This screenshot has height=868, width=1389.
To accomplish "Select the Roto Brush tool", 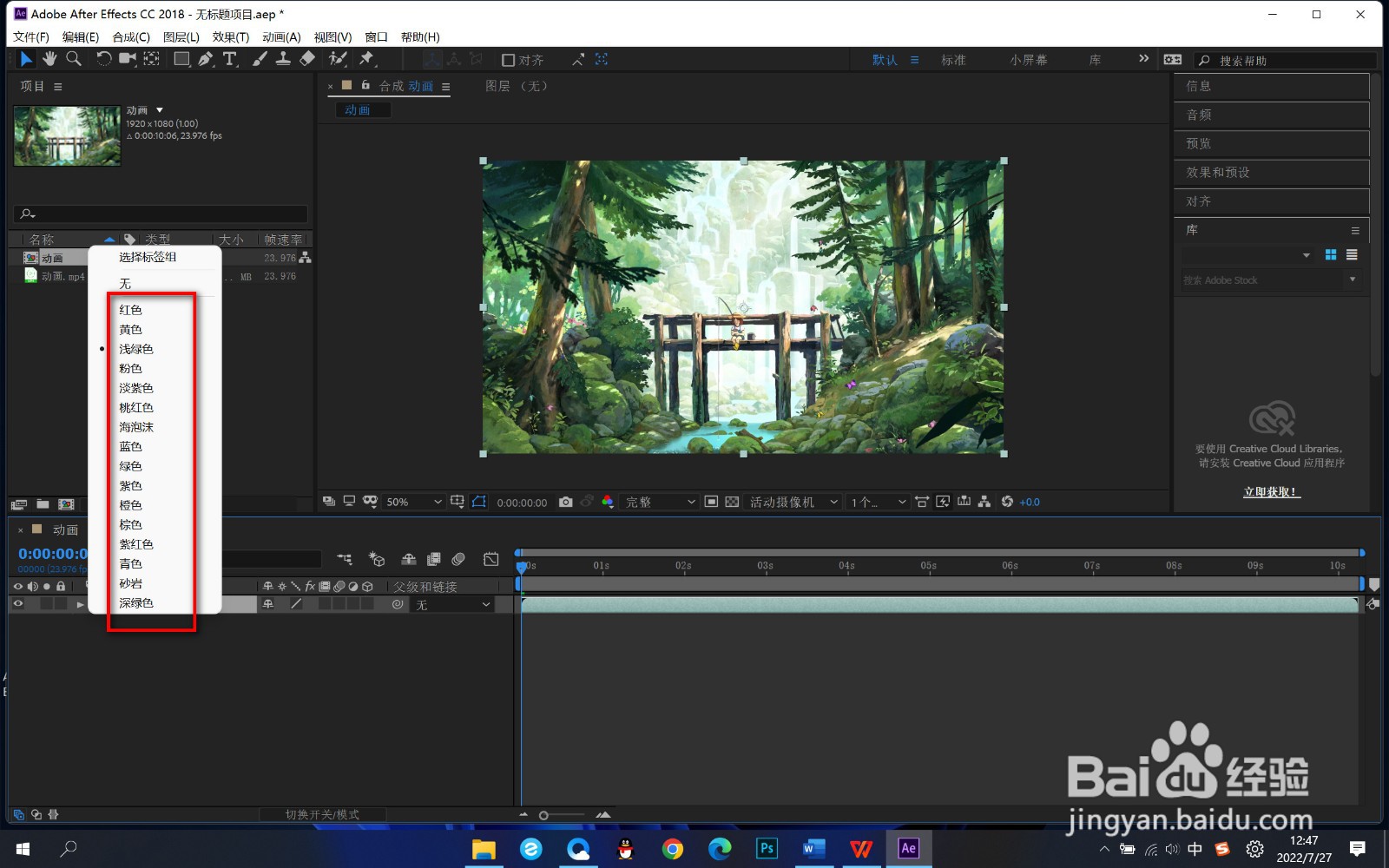I will [x=338, y=59].
